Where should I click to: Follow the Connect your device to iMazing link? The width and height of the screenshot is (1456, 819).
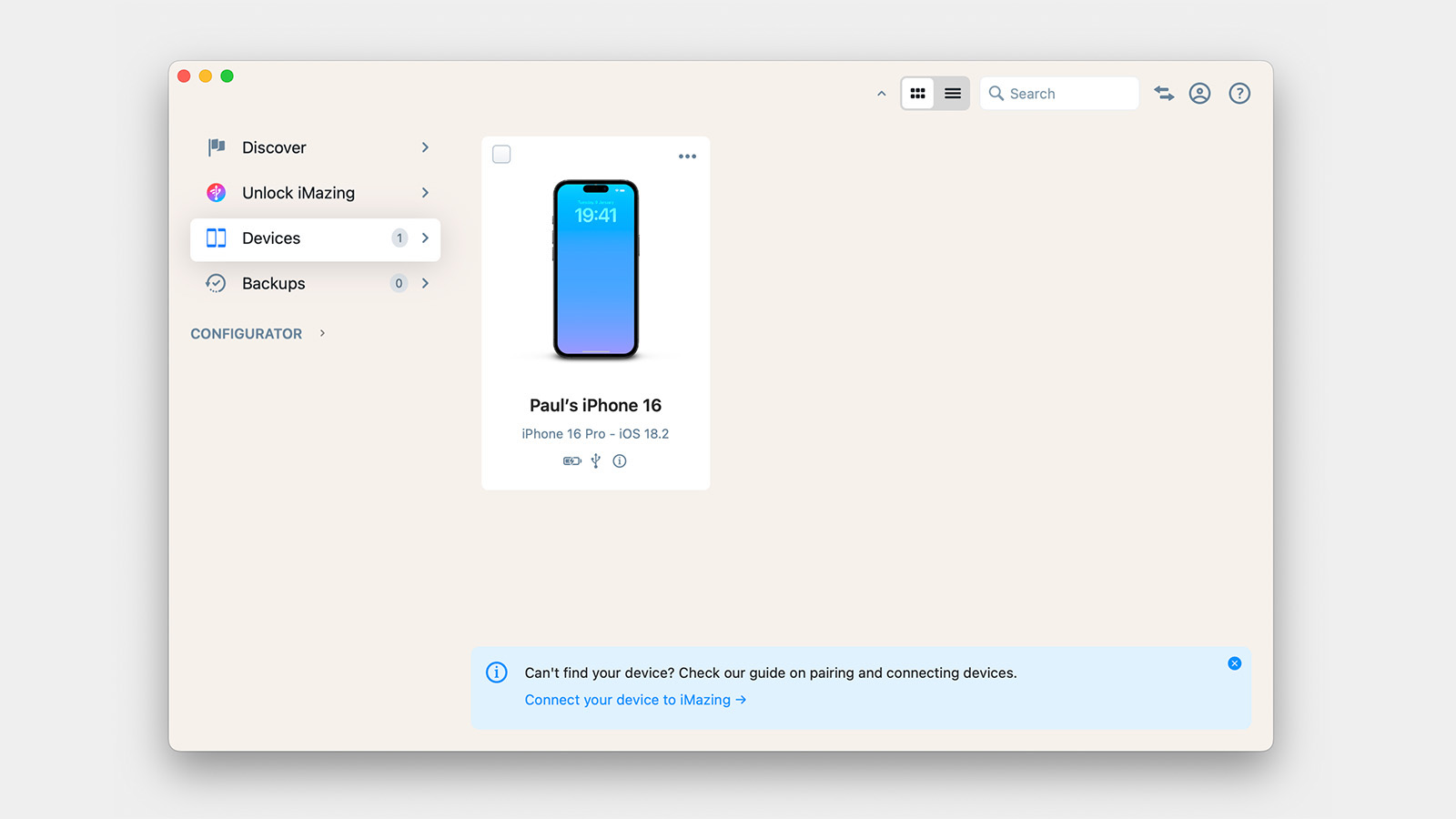tap(635, 700)
